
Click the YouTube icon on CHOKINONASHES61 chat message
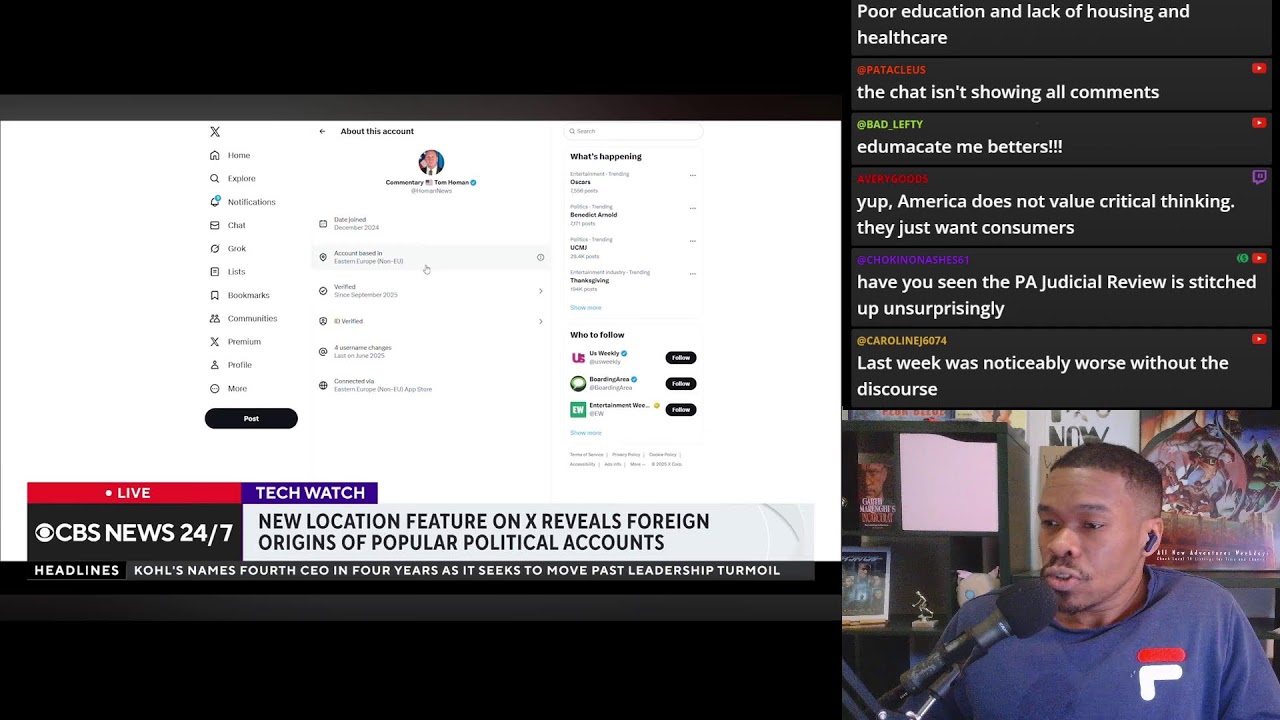[1259, 258]
